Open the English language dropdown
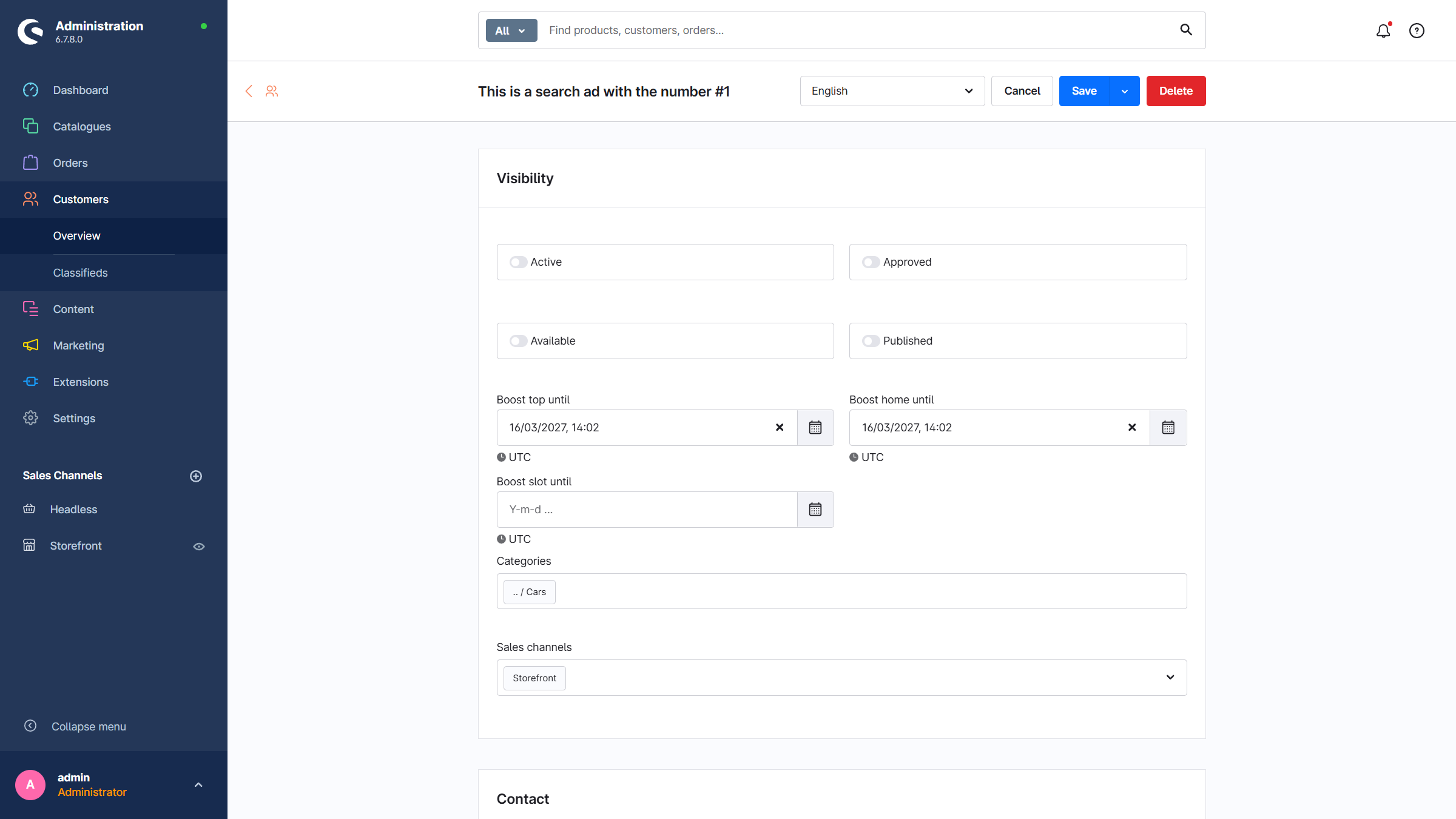Image resolution: width=1456 pixels, height=819 pixels. point(892,91)
